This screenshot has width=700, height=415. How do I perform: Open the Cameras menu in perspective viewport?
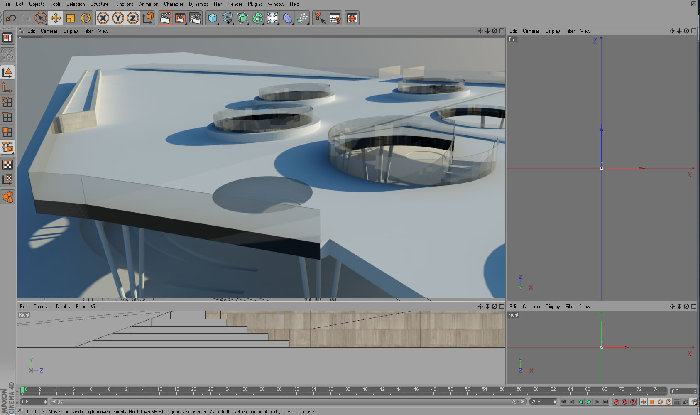[49, 31]
